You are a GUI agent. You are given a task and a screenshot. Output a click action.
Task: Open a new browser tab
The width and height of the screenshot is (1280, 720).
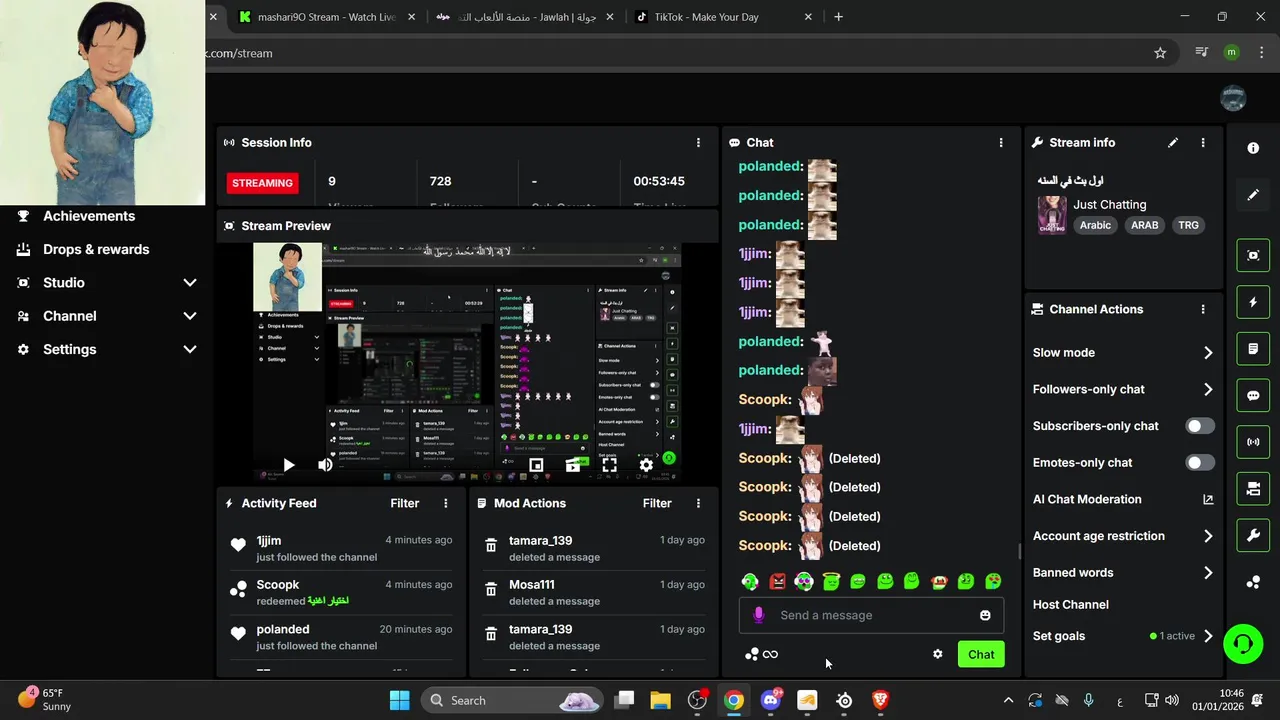838,17
